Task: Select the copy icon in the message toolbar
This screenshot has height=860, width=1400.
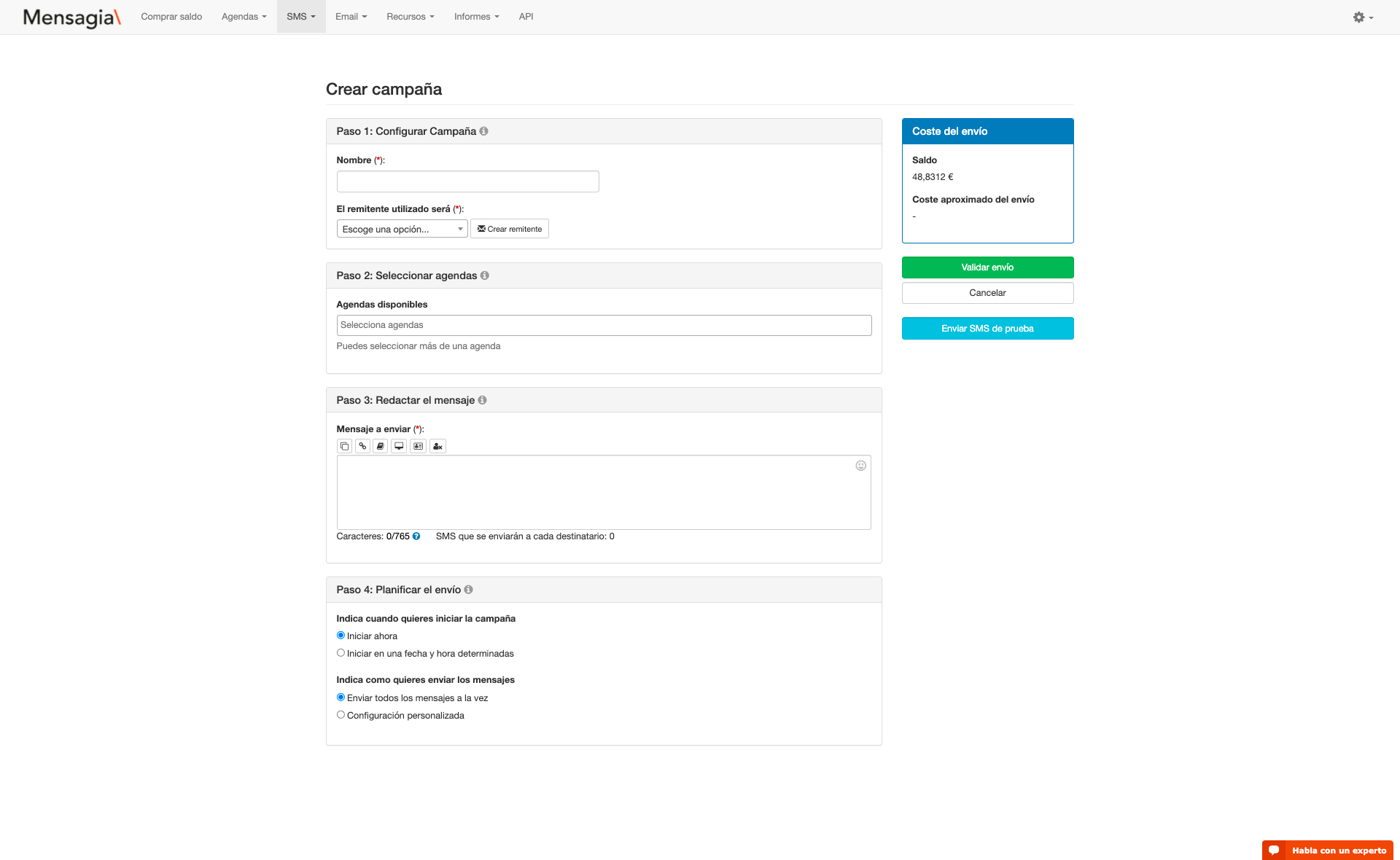Action: tap(343, 445)
